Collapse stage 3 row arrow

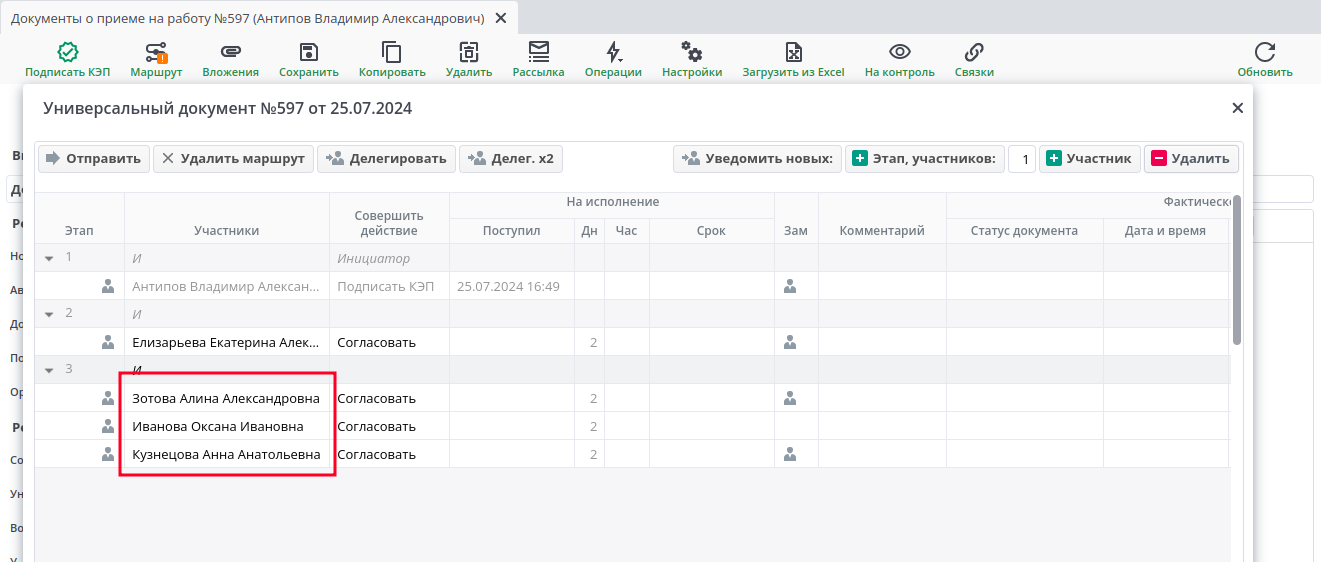49,370
